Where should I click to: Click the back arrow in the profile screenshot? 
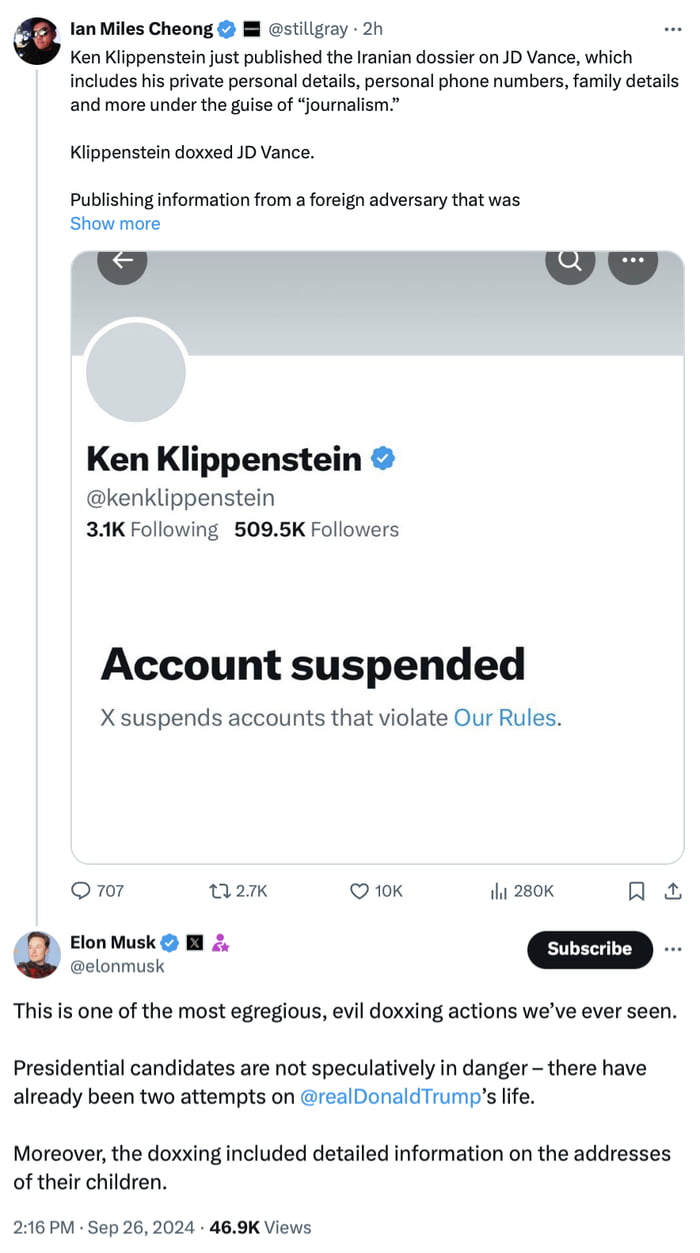pyautogui.click(x=121, y=261)
